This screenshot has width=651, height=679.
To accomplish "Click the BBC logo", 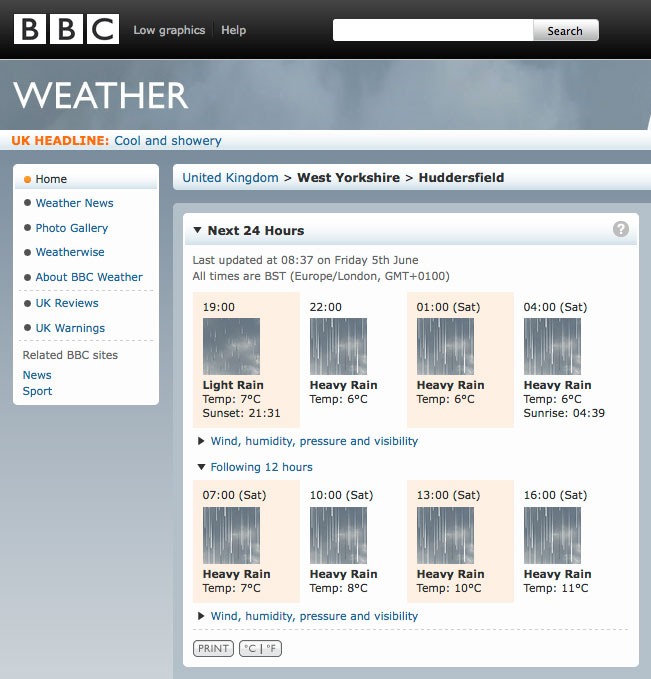I will pyautogui.click(x=66, y=29).
